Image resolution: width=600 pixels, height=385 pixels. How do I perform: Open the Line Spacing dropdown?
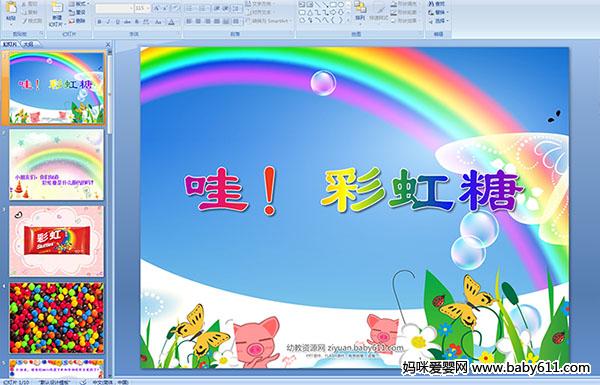237,8
